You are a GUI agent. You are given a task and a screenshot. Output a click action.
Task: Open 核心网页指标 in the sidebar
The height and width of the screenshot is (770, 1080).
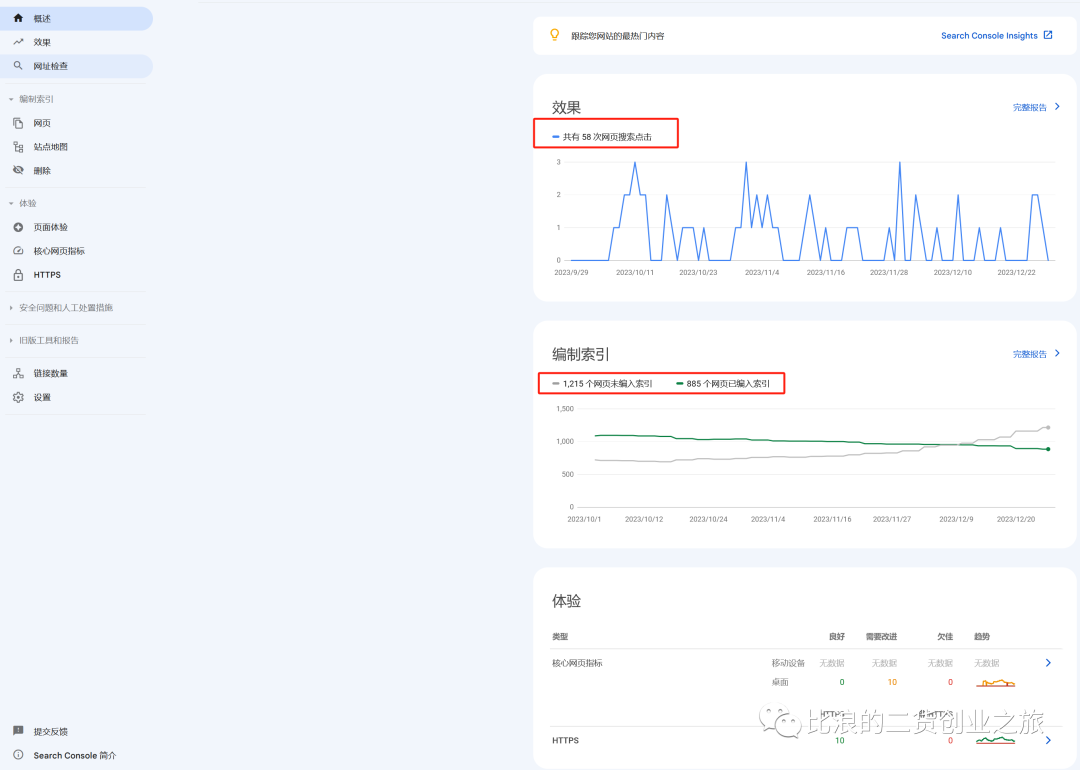[59, 251]
